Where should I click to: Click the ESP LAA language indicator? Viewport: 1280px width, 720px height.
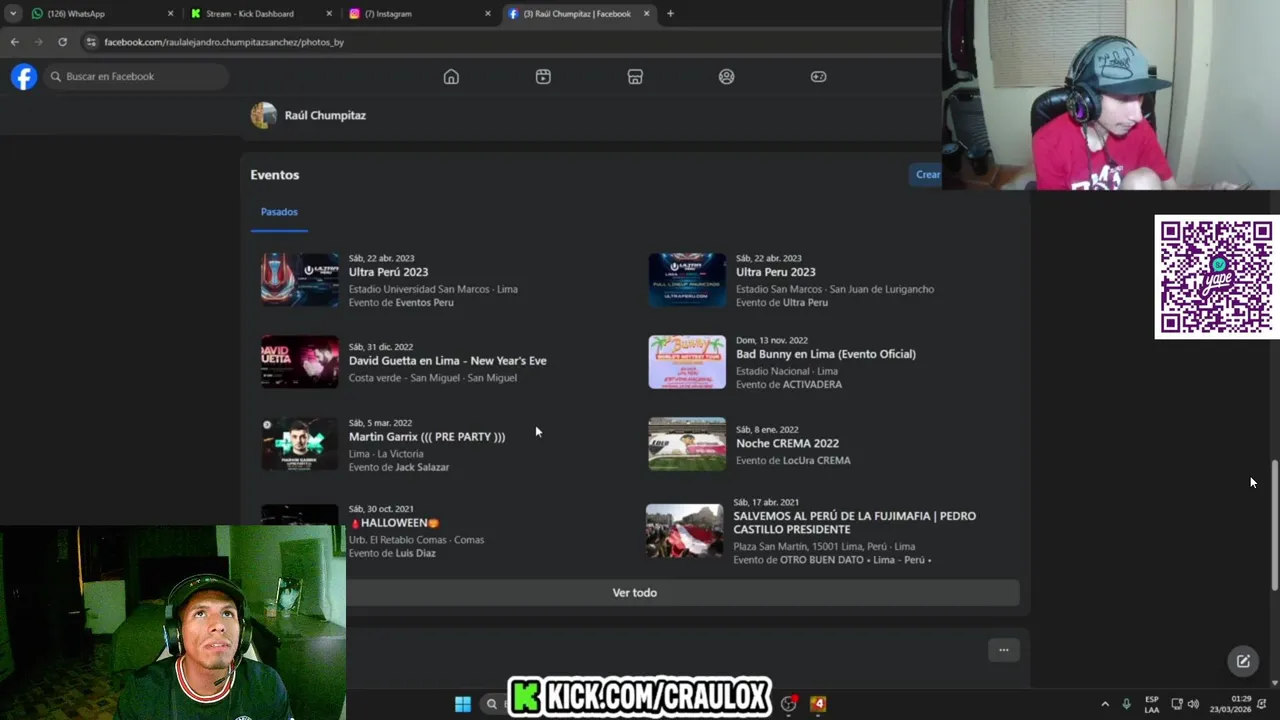pyautogui.click(x=1152, y=704)
